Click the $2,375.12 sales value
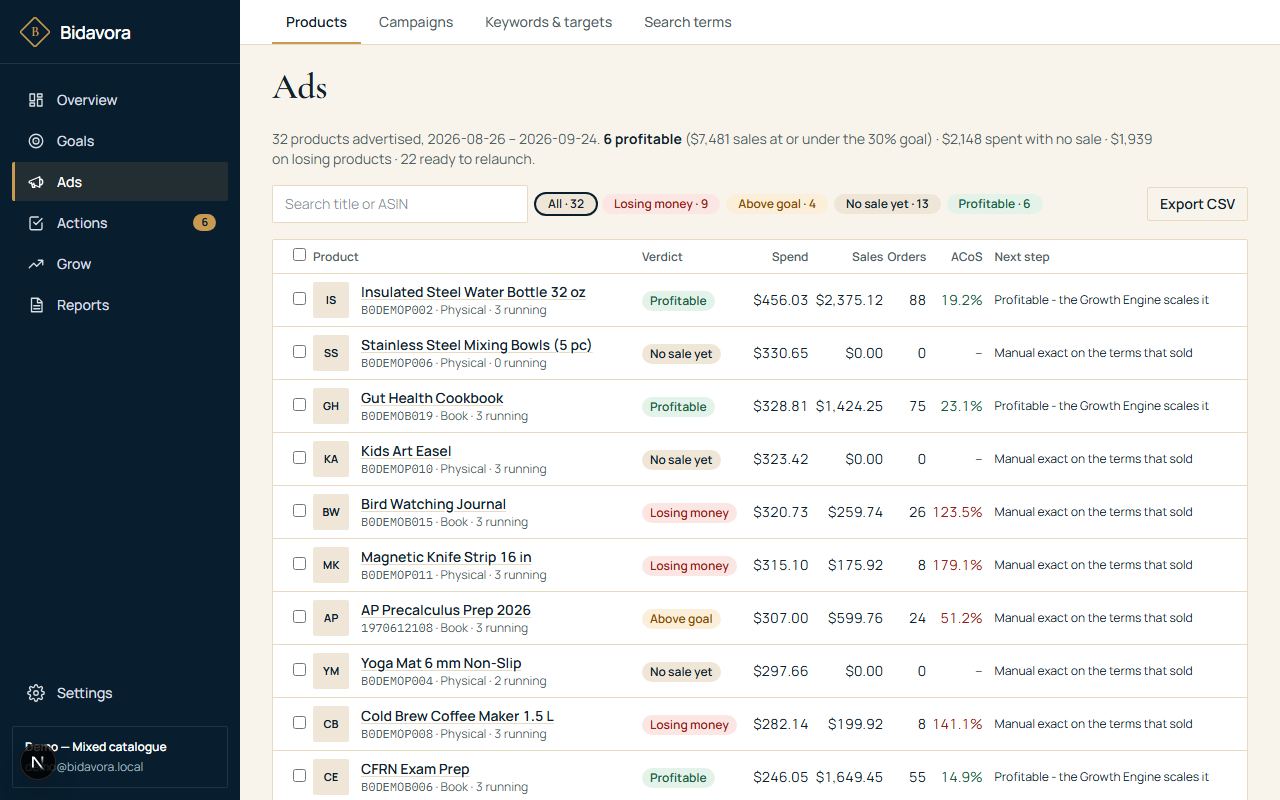Image resolution: width=1280 pixels, height=800 pixels. [x=849, y=300]
